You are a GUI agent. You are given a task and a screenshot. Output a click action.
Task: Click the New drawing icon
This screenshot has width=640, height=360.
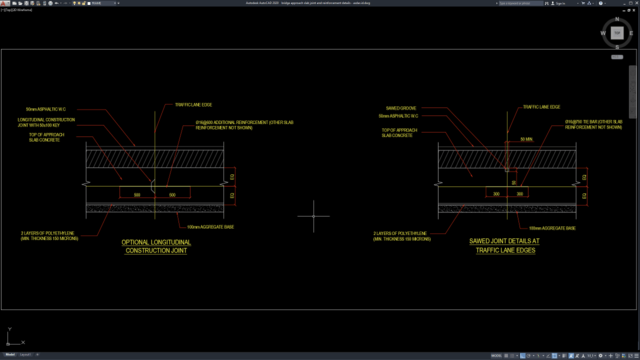coord(14,3)
